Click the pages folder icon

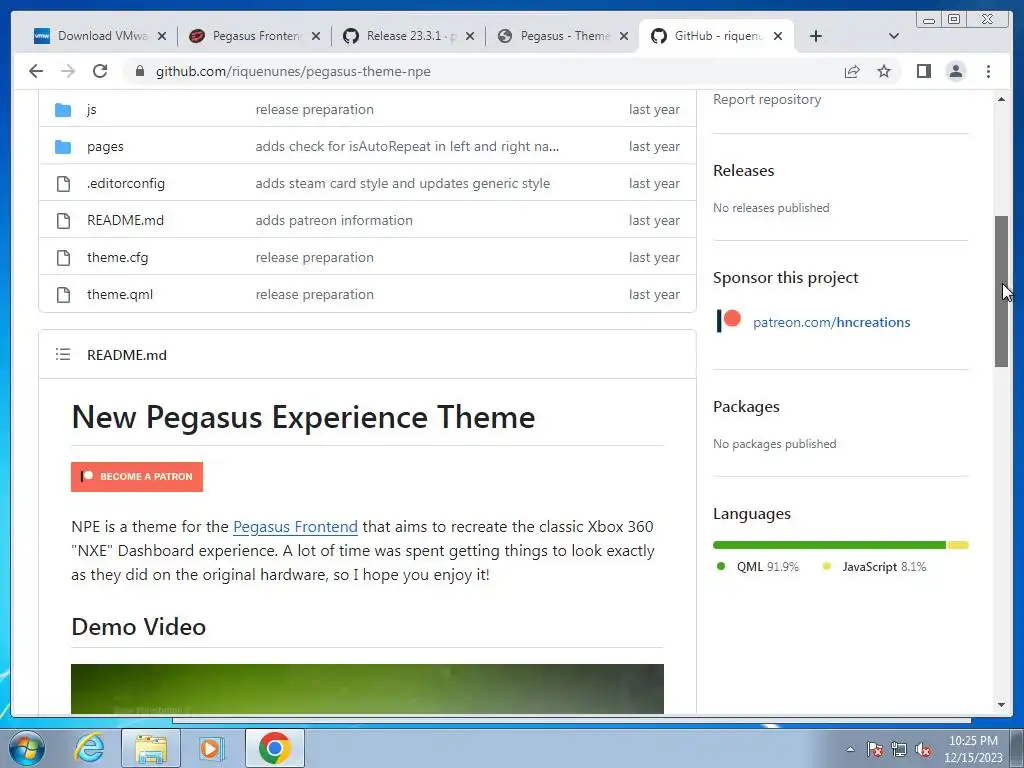[63, 147]
